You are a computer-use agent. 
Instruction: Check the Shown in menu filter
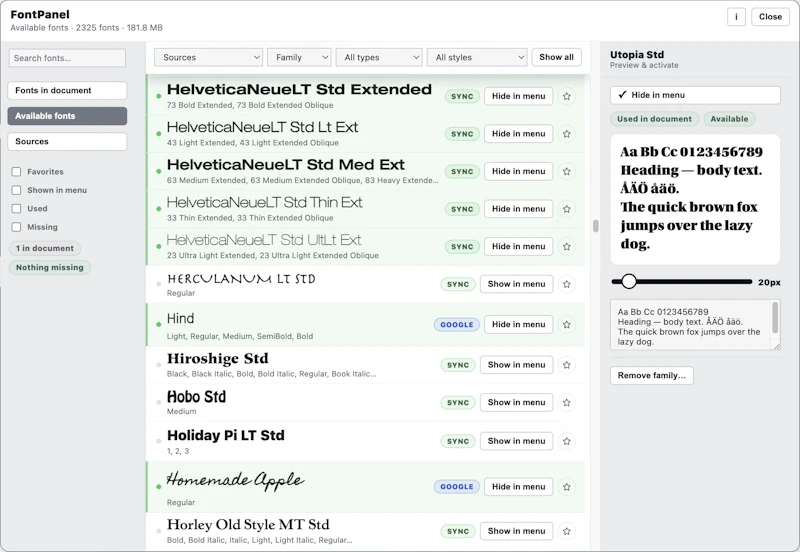coord(16,190)
